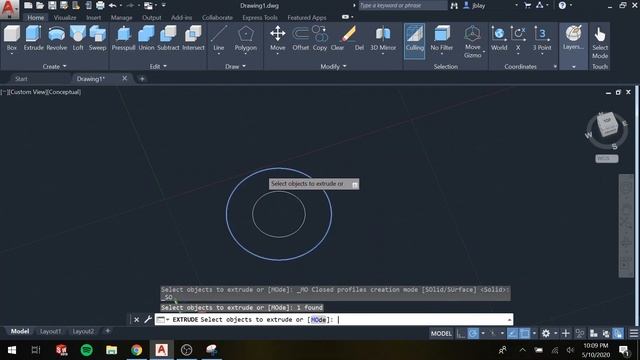Set the World coordinate system

coord(499,38)
